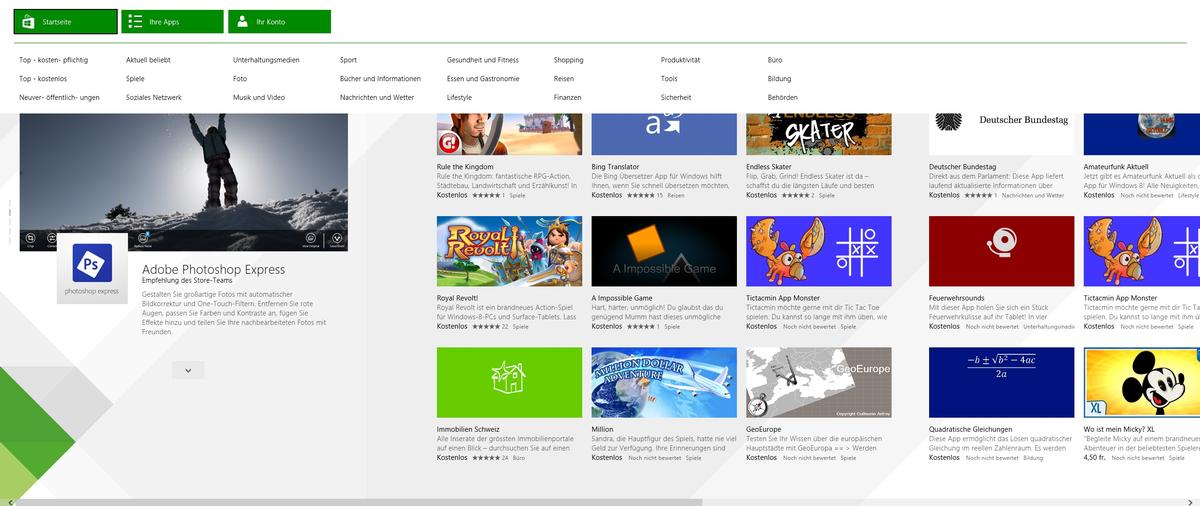Viewport: 1200px width, 506px height.
Task: Click the Adobe Photoshop Express title text
Action: click(x=213, y=269)
